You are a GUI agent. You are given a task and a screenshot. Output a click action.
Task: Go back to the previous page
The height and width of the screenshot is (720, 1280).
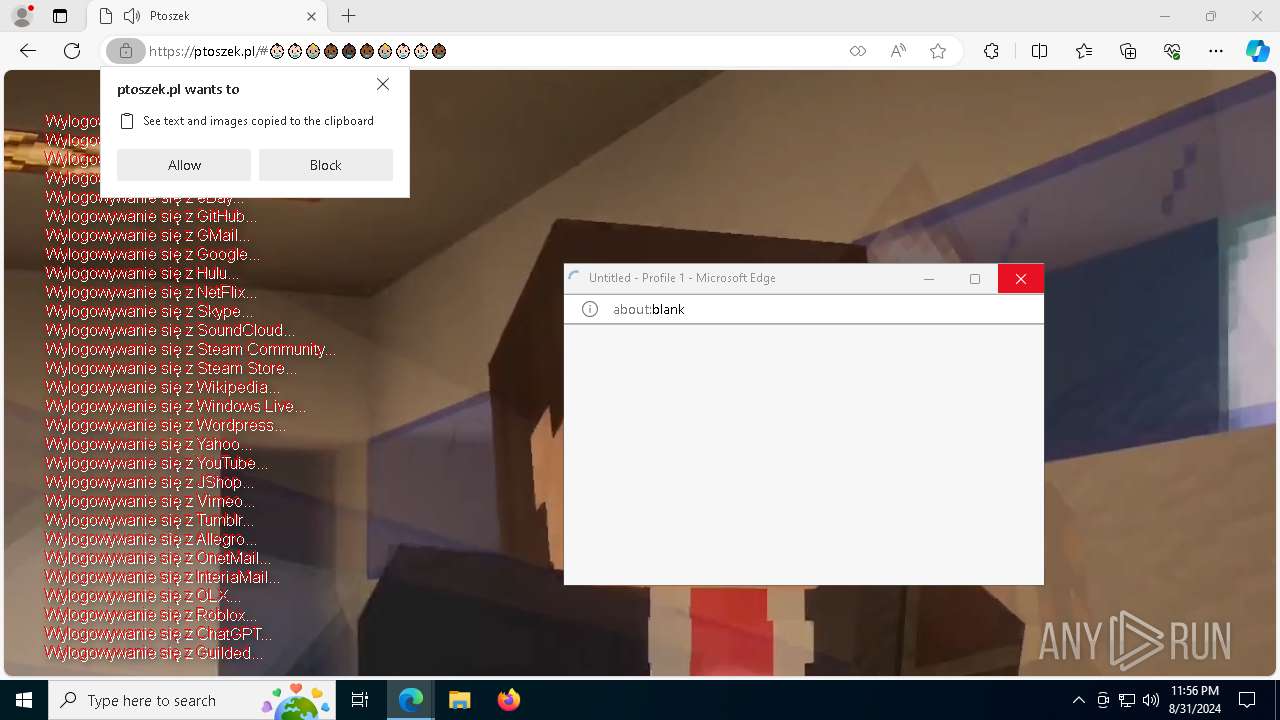click(x=28, y=51)
